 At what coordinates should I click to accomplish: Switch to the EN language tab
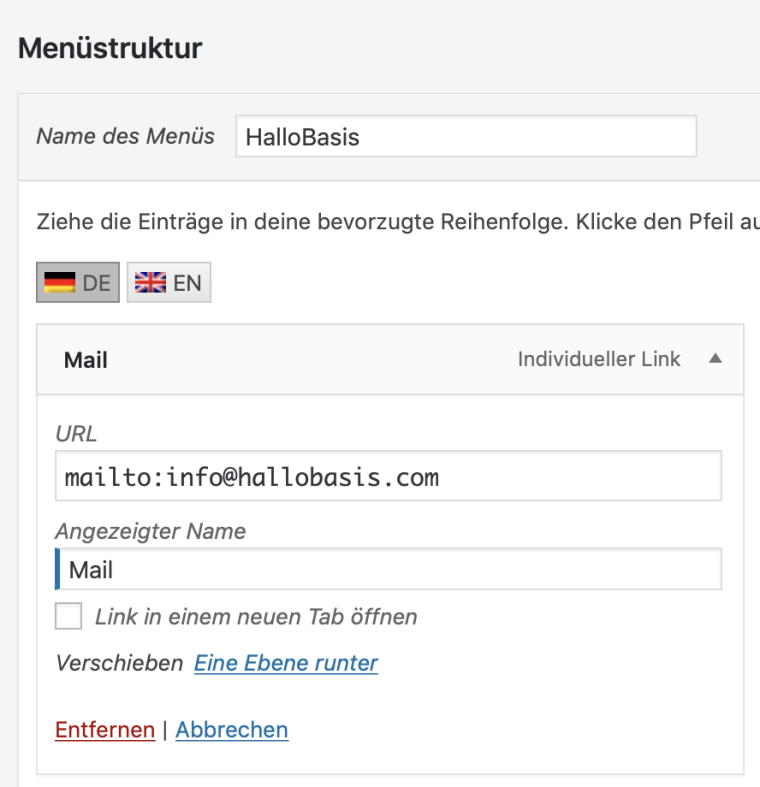point(169,283)
